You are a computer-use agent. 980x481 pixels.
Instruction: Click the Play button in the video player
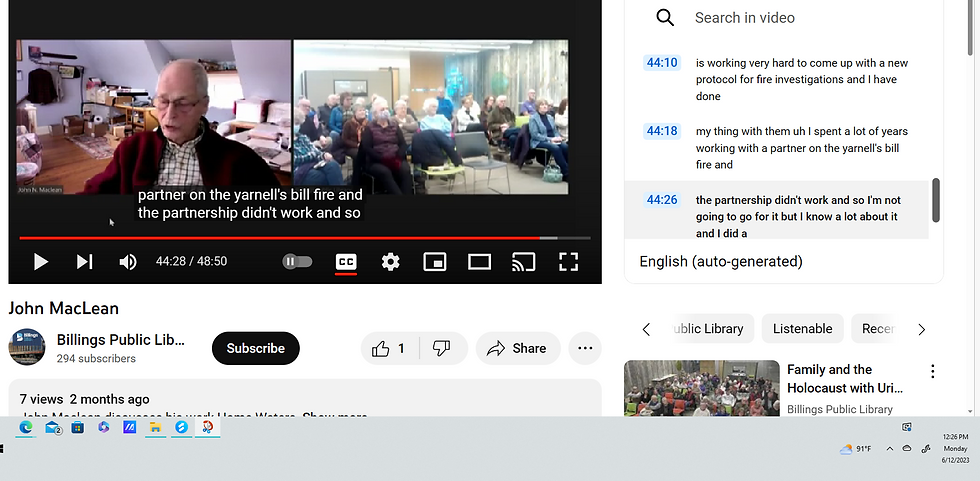(x=41, y=262)
